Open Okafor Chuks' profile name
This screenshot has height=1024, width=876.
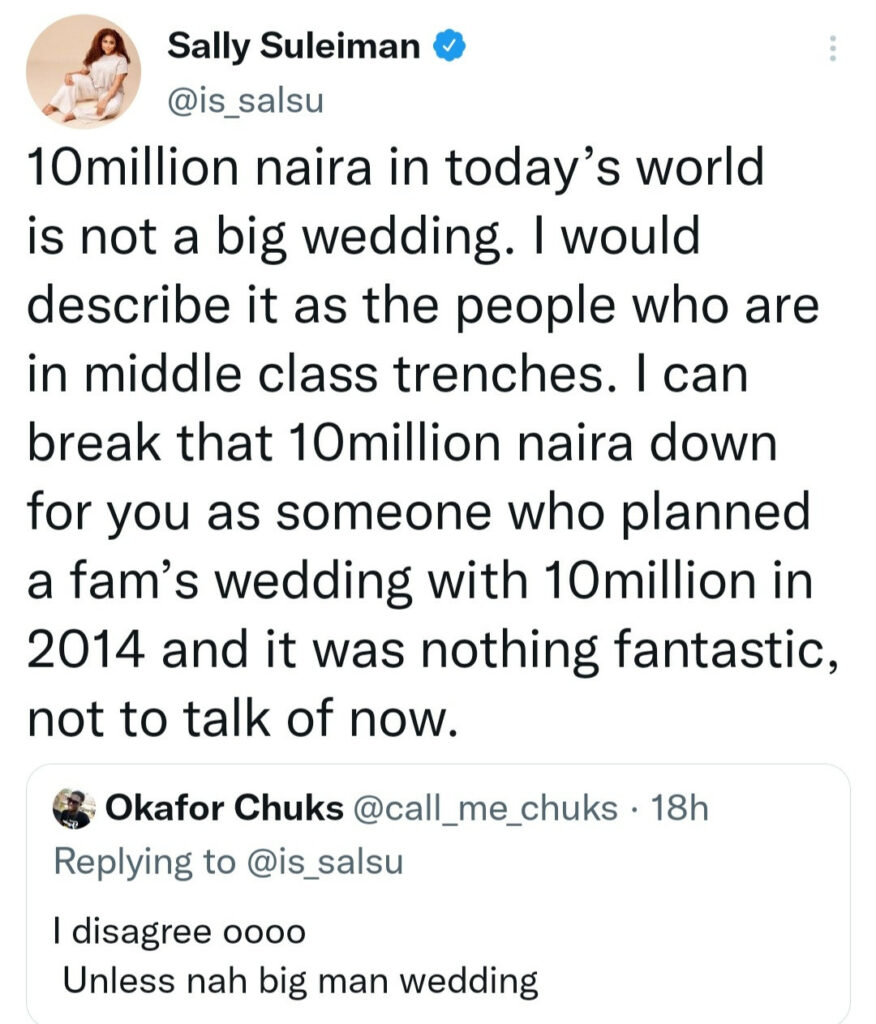224,808
